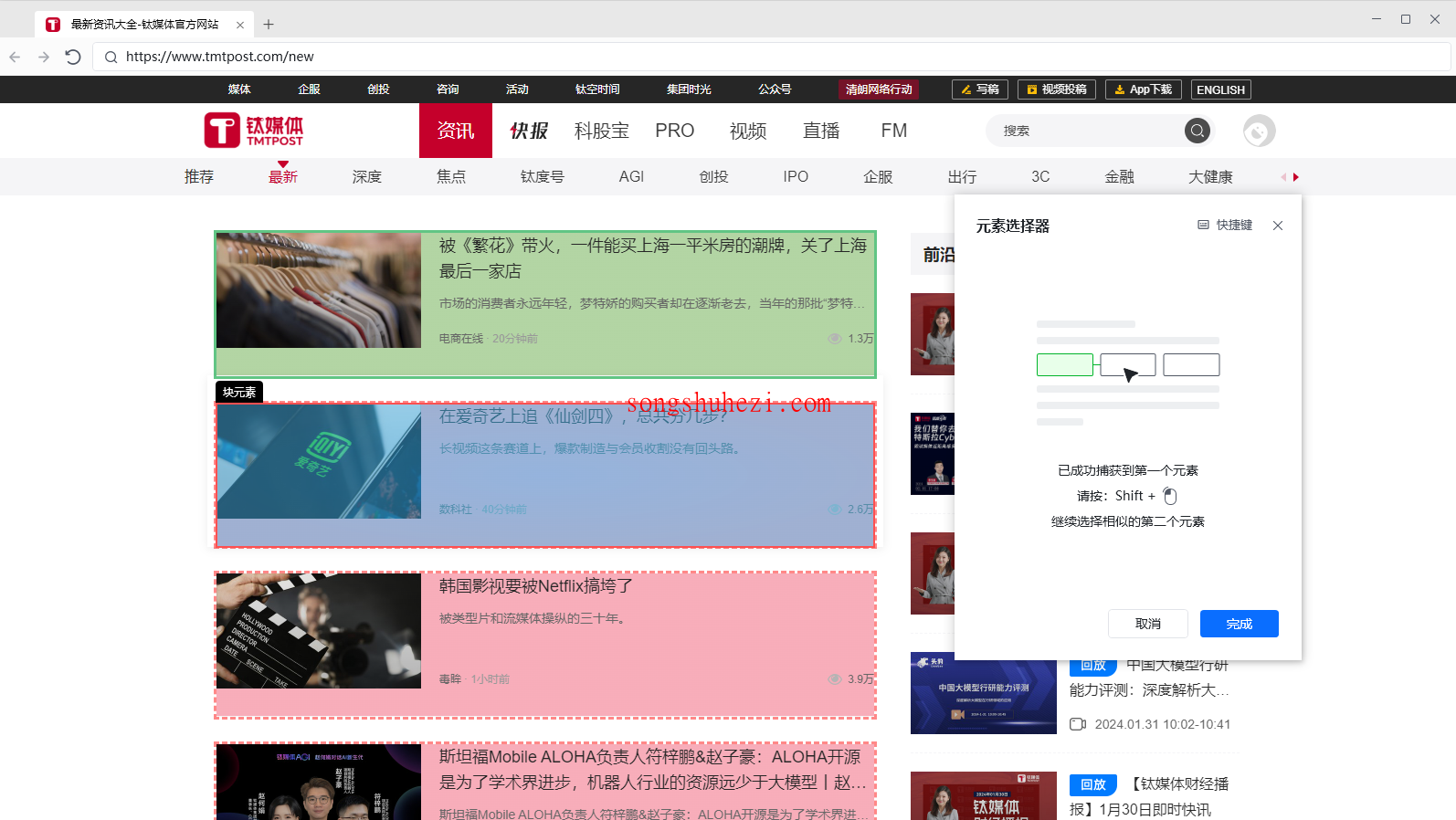Click the search input field
1456x820 pixels.
click(x=1087, y=131)
